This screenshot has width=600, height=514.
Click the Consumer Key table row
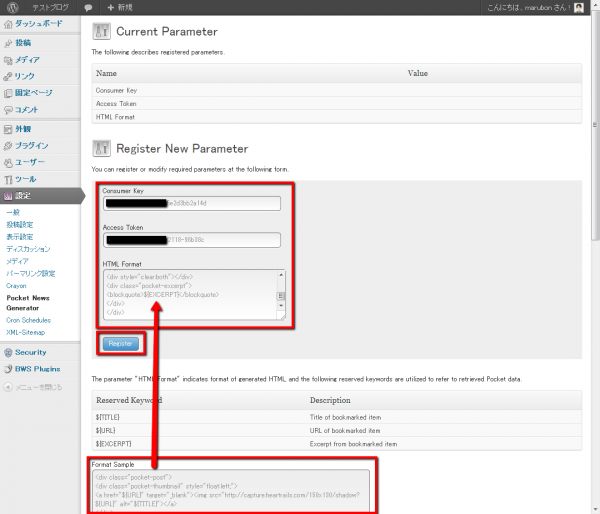(337, 90)
